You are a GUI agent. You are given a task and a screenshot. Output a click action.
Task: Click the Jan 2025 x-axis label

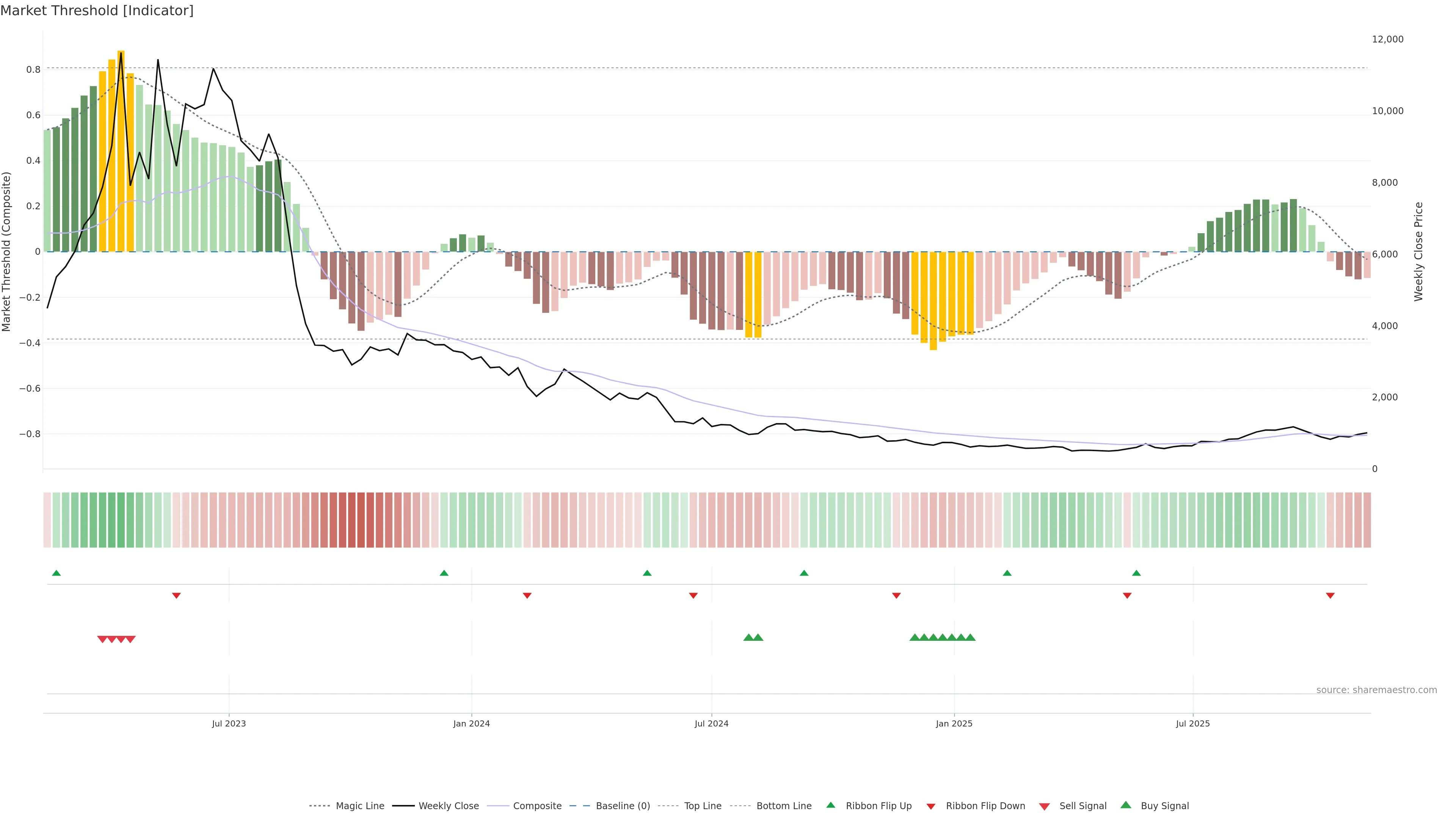click(x=954, y=723)
